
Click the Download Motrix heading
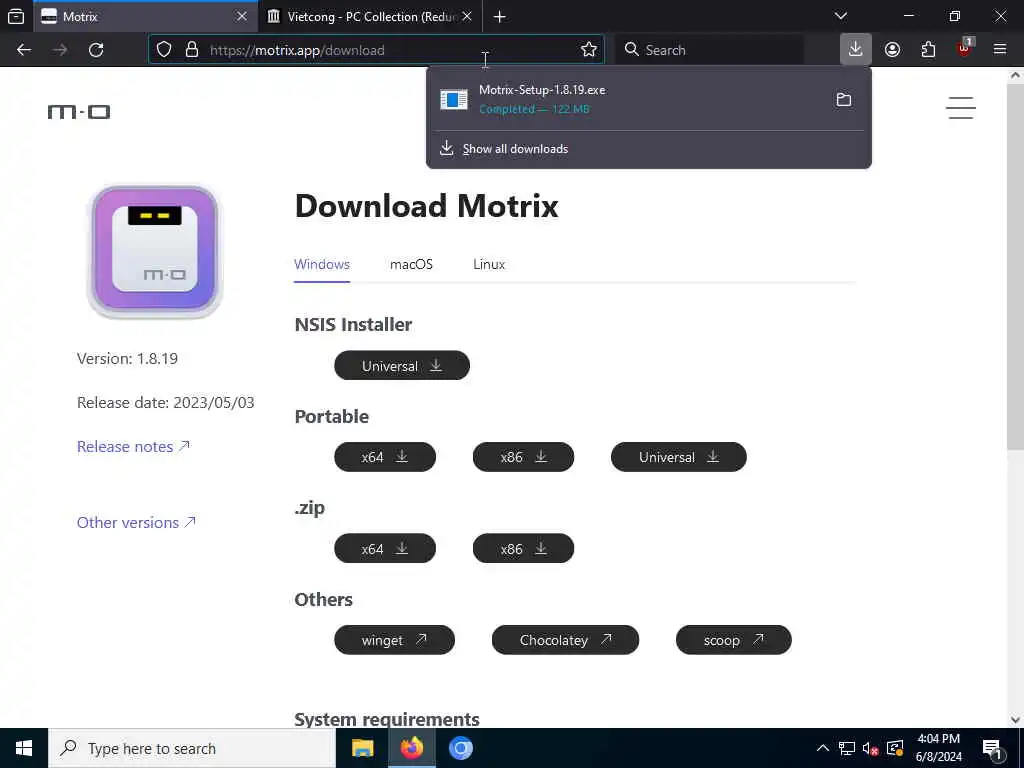(x=426, y=206)
